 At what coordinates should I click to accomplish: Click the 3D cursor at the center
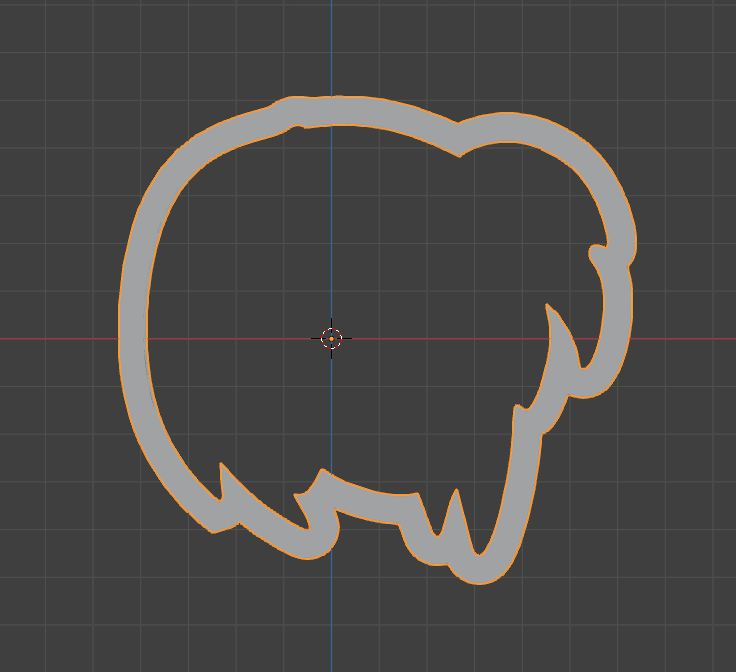click(332, 338)
